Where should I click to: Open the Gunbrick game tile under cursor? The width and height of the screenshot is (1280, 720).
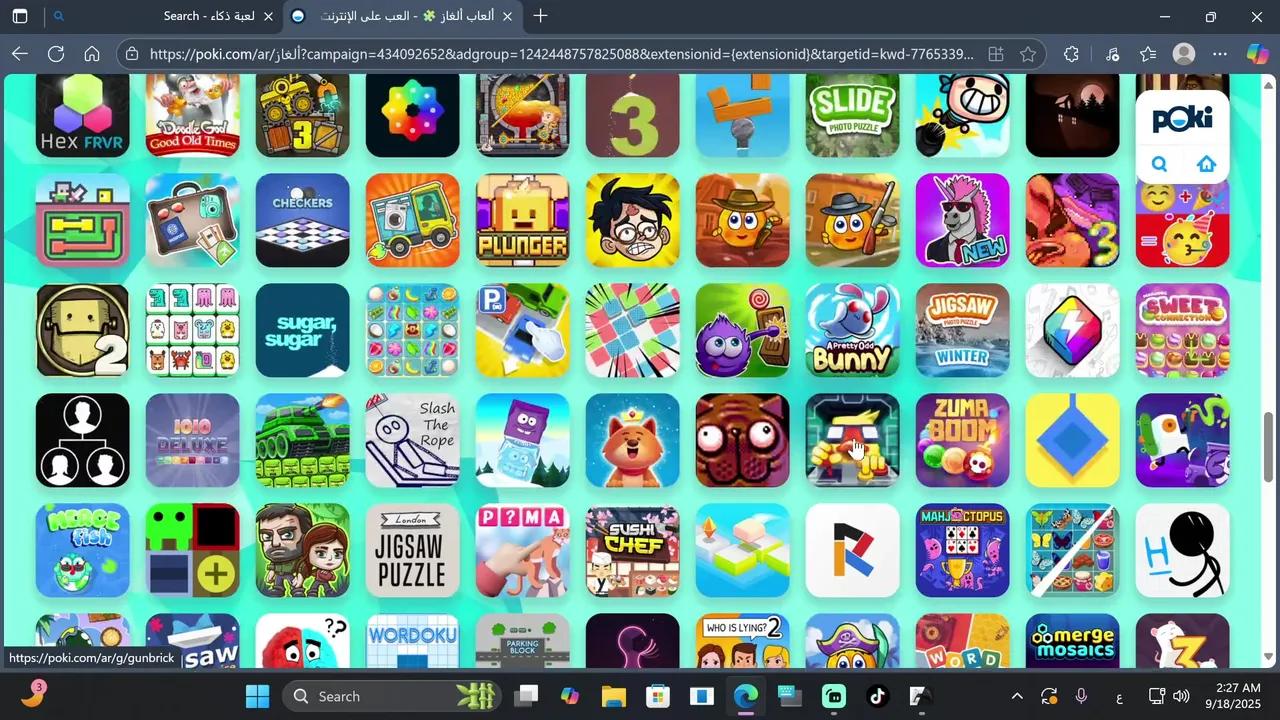pyautogui.click(x=852, y=440)
